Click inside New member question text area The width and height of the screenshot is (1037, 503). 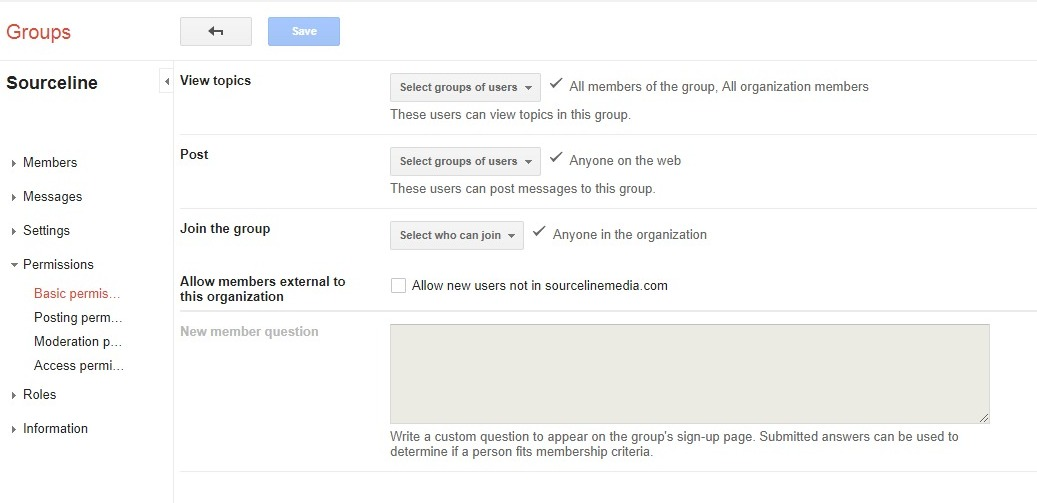(690, 373)
